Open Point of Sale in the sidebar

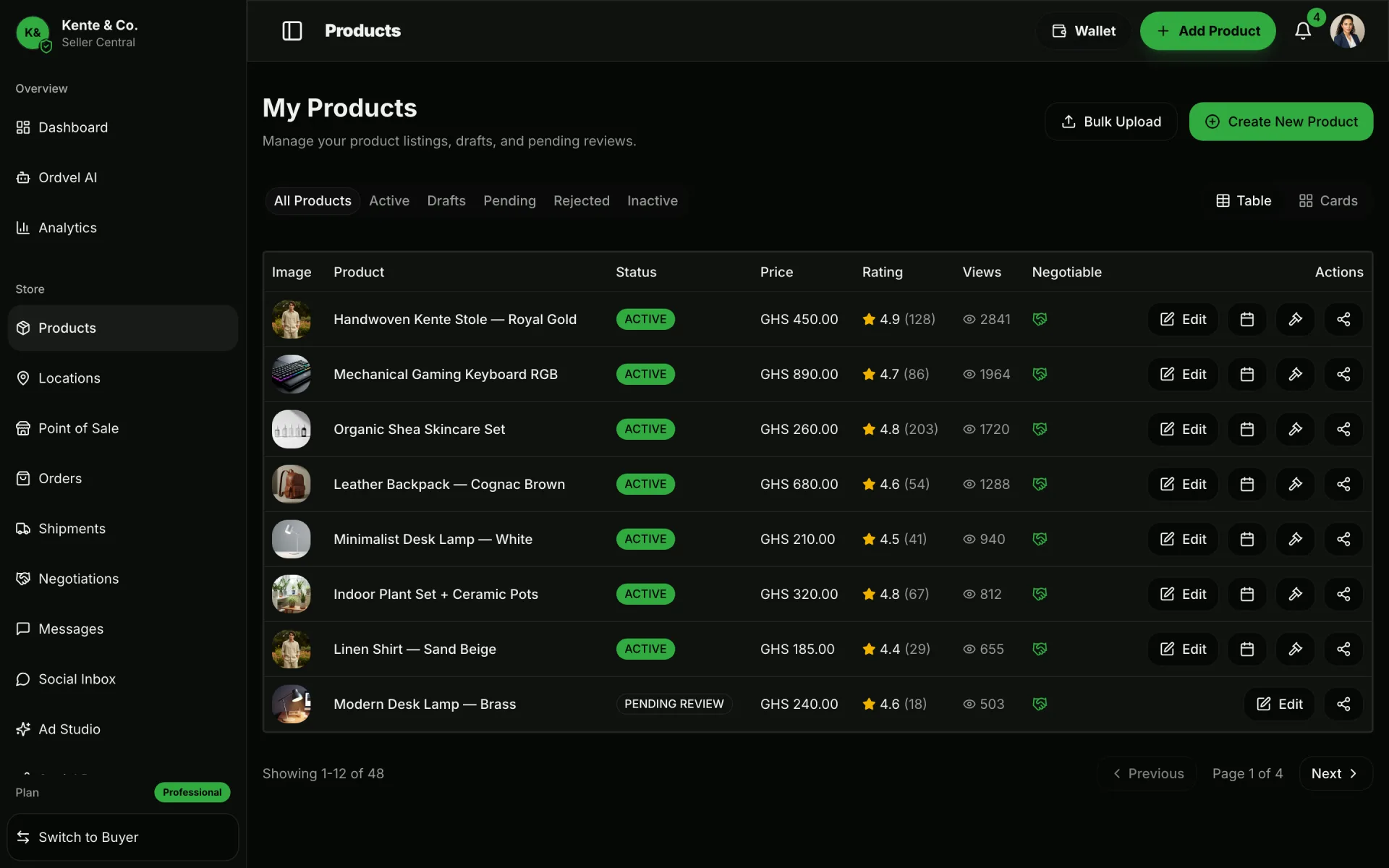tap(123, 428)
